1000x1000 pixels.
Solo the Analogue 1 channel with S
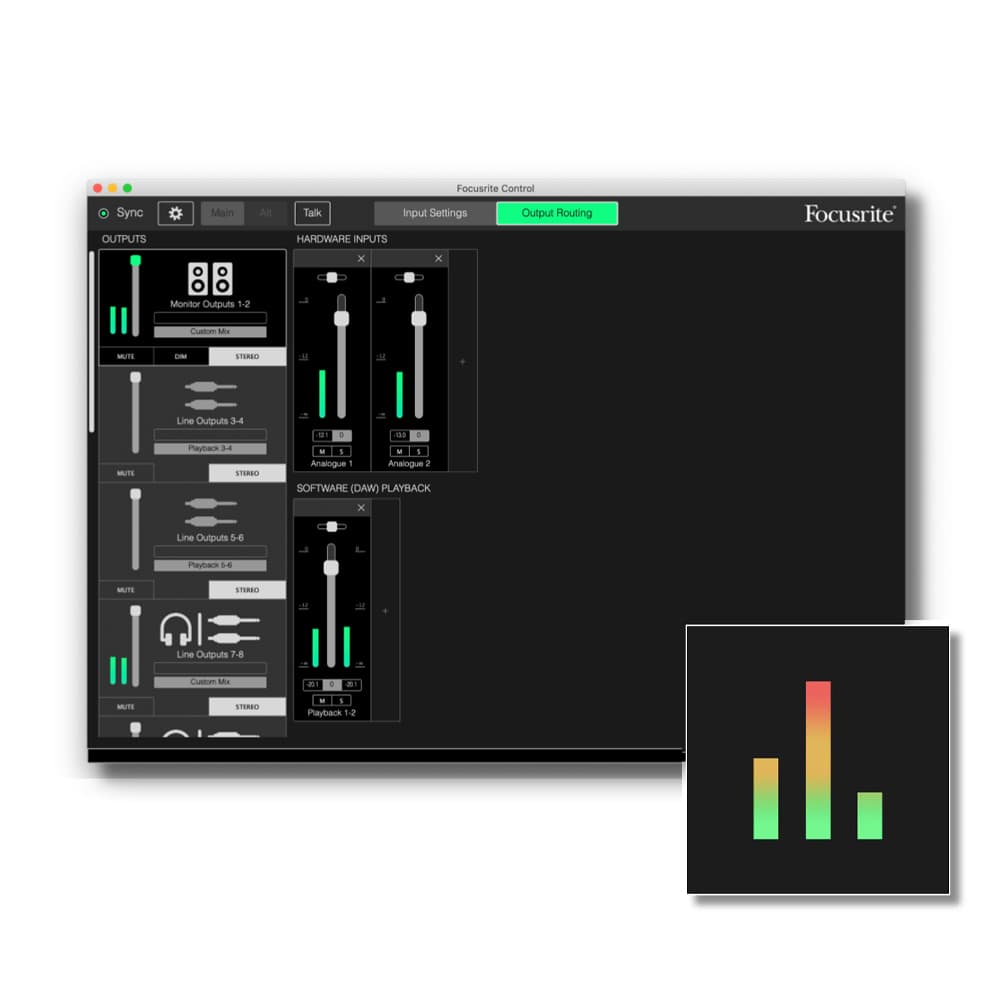tap(341, 452)
